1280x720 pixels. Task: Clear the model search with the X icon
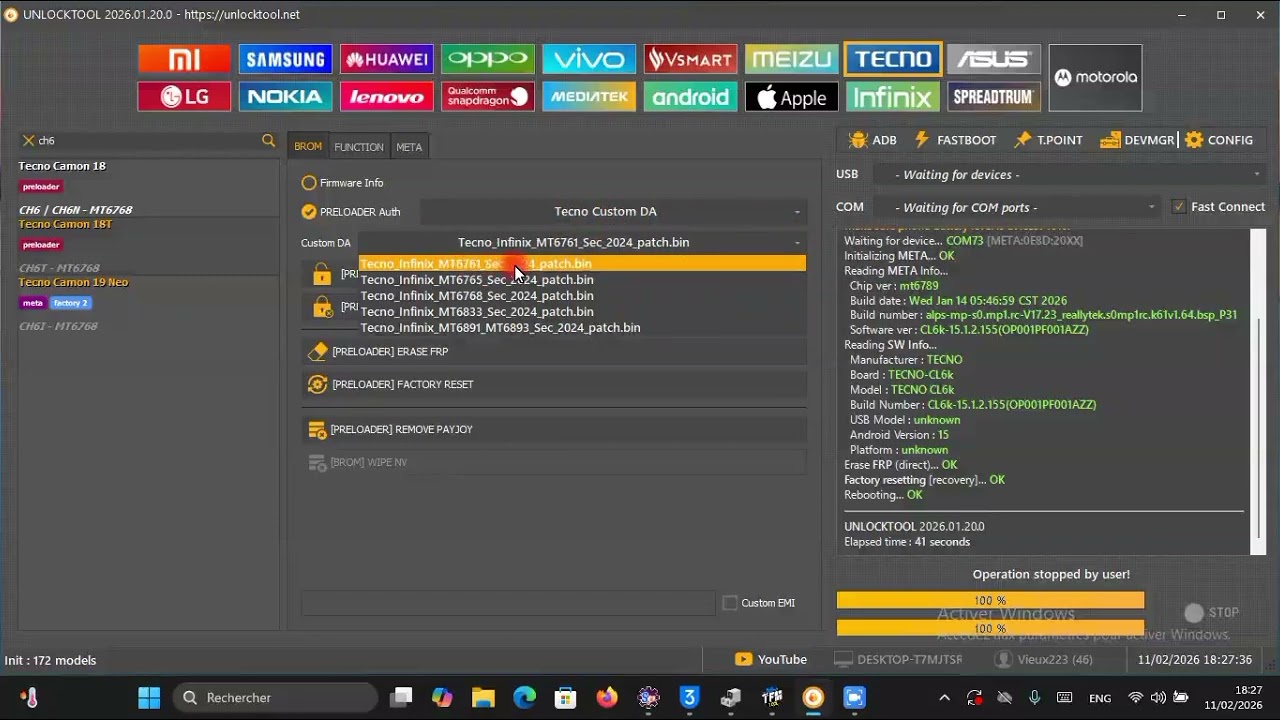(28, 141)
